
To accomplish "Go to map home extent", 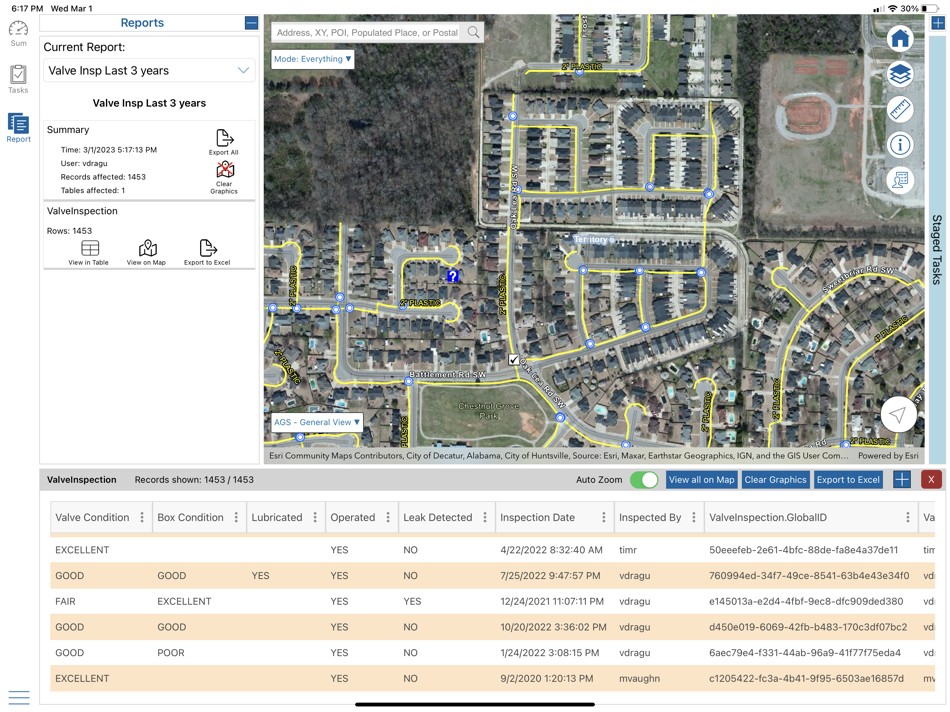I will [x=900, y=39].
